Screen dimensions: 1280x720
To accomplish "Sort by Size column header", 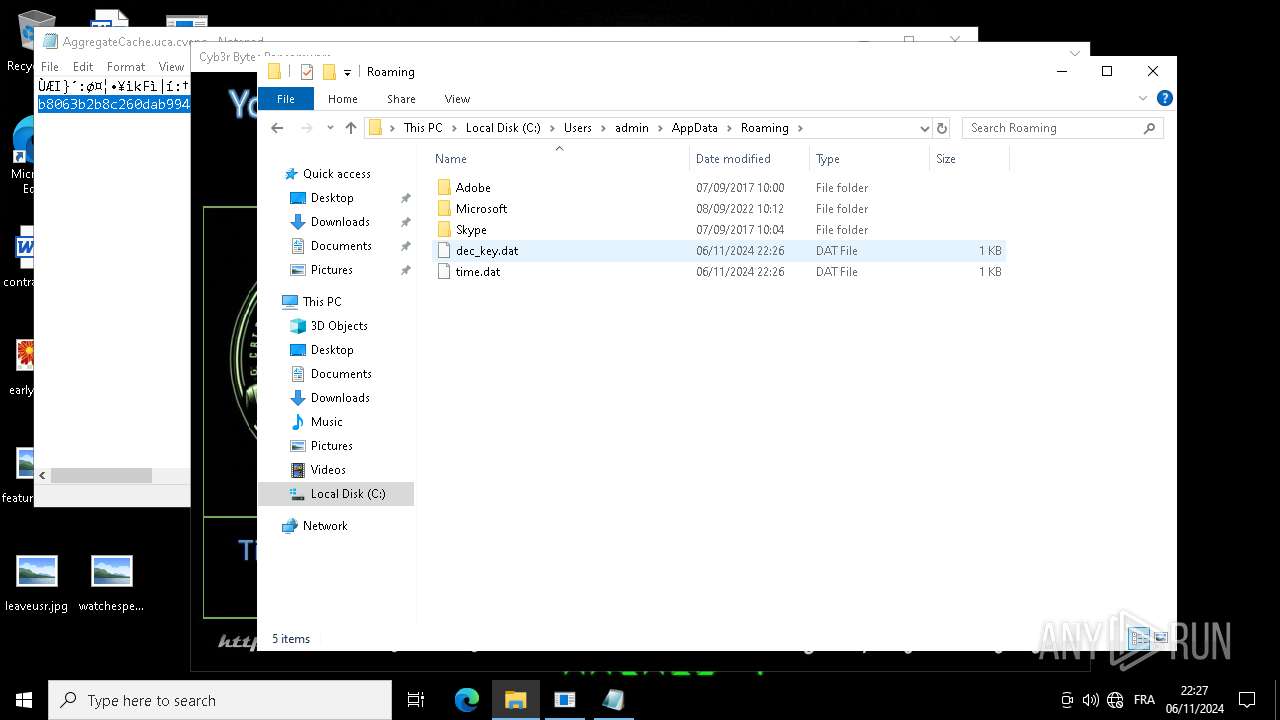I will [x=970, y=159].
